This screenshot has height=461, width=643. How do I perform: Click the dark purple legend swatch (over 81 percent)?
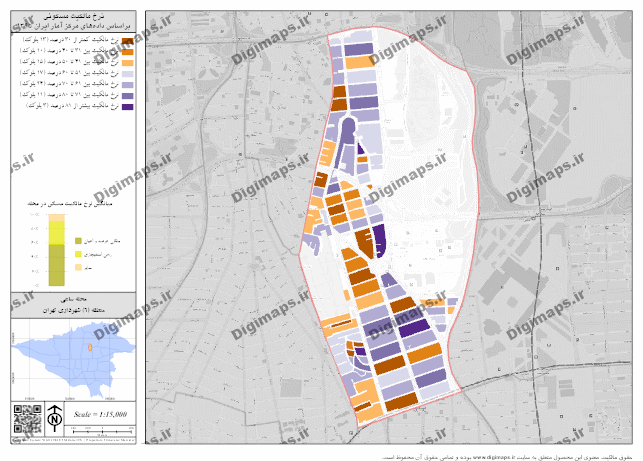(128, 107)
